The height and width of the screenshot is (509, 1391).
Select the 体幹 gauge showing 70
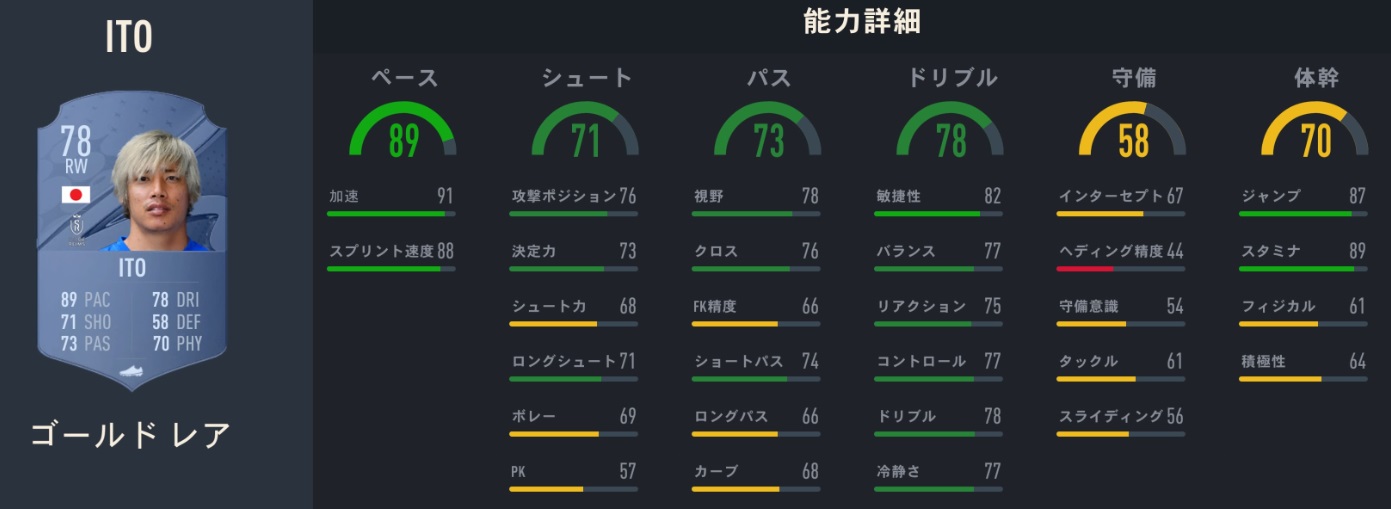pos(1315,132)
